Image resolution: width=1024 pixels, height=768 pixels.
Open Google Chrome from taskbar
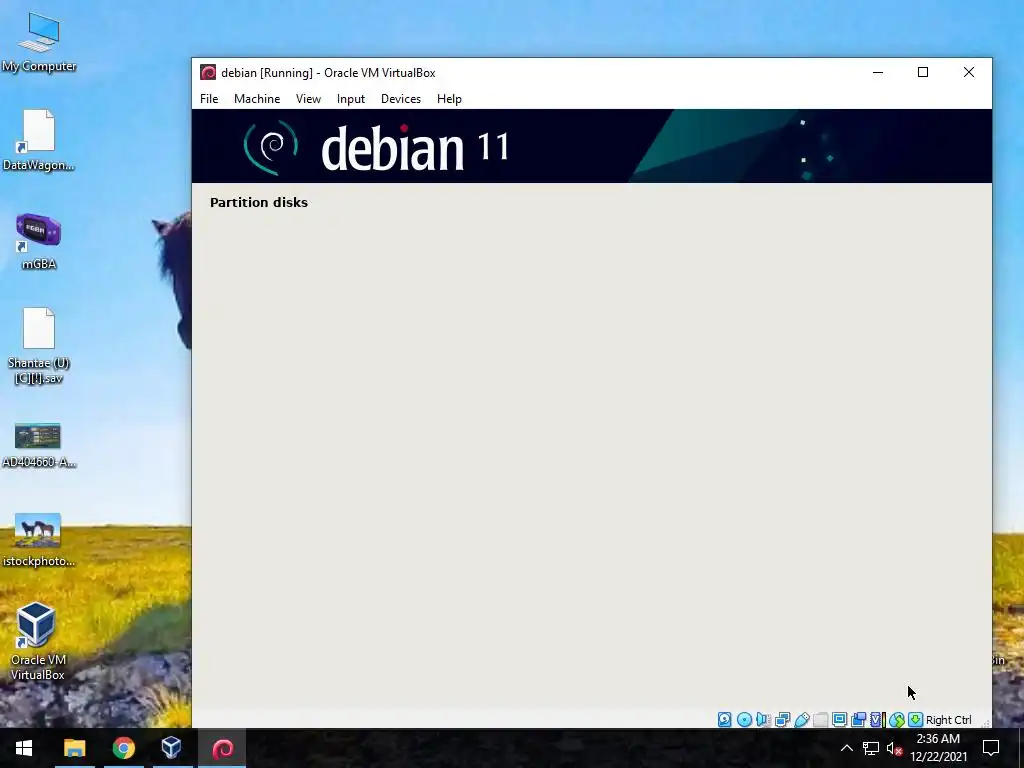[123, 748]
